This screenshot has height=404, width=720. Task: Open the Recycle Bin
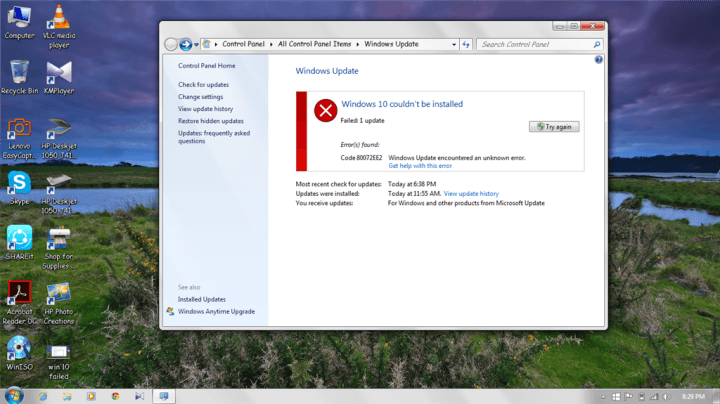19,77
